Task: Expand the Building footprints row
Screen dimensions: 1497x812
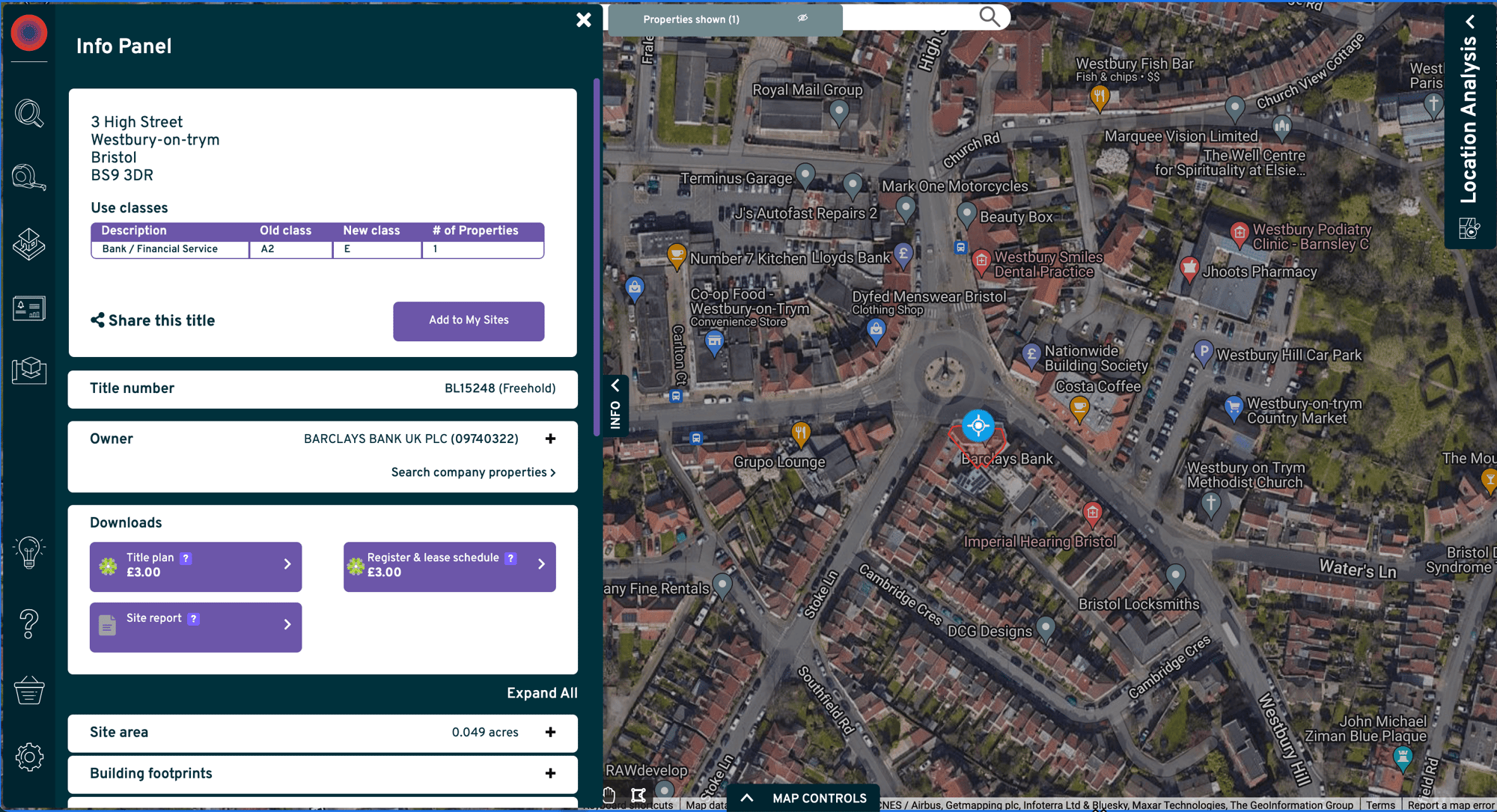Action: tap(551, 774)
